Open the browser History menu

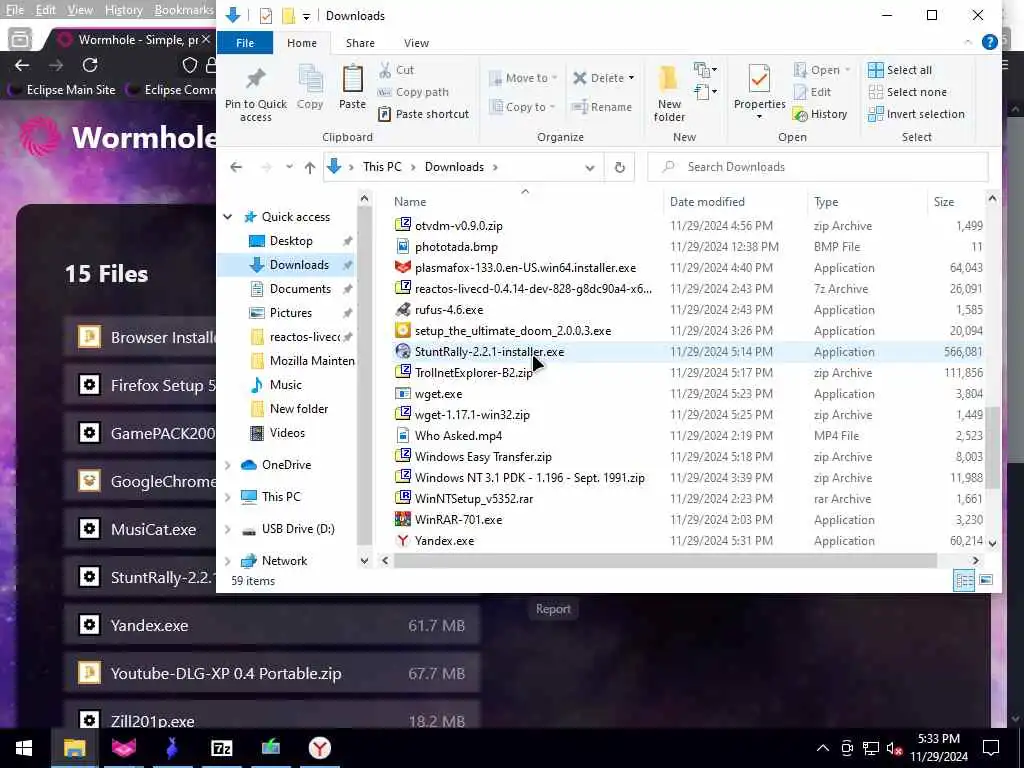[x=123, y=10]
